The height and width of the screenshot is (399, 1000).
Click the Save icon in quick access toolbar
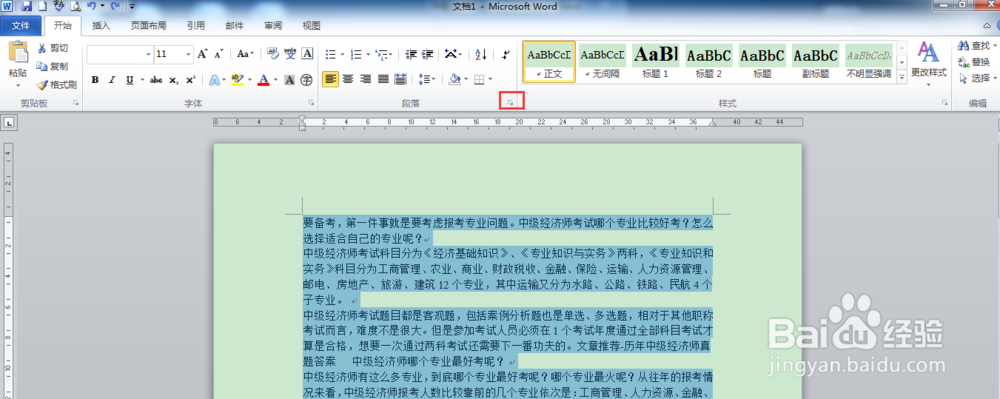[x=26, y=6]
